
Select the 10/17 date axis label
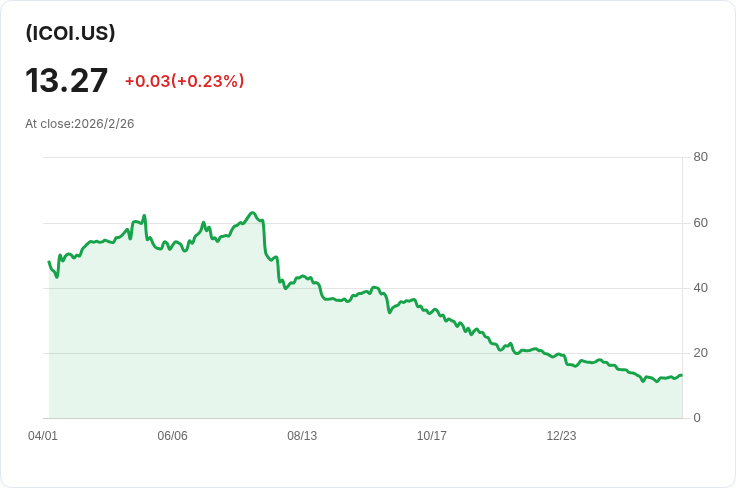[432, 436]
